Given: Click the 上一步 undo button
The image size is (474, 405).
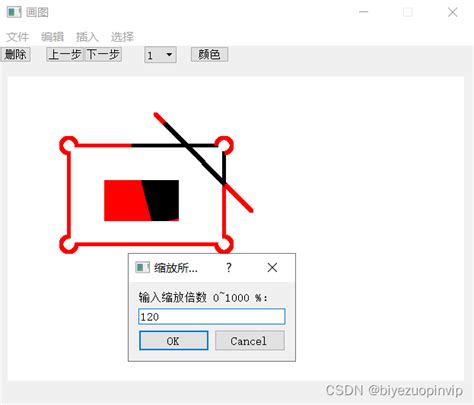Looking at the screenshot, I should 65,54.
